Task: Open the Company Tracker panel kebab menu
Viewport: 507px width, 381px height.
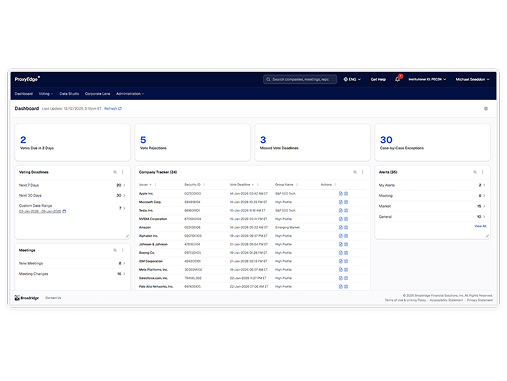Action: pos(363,172)
